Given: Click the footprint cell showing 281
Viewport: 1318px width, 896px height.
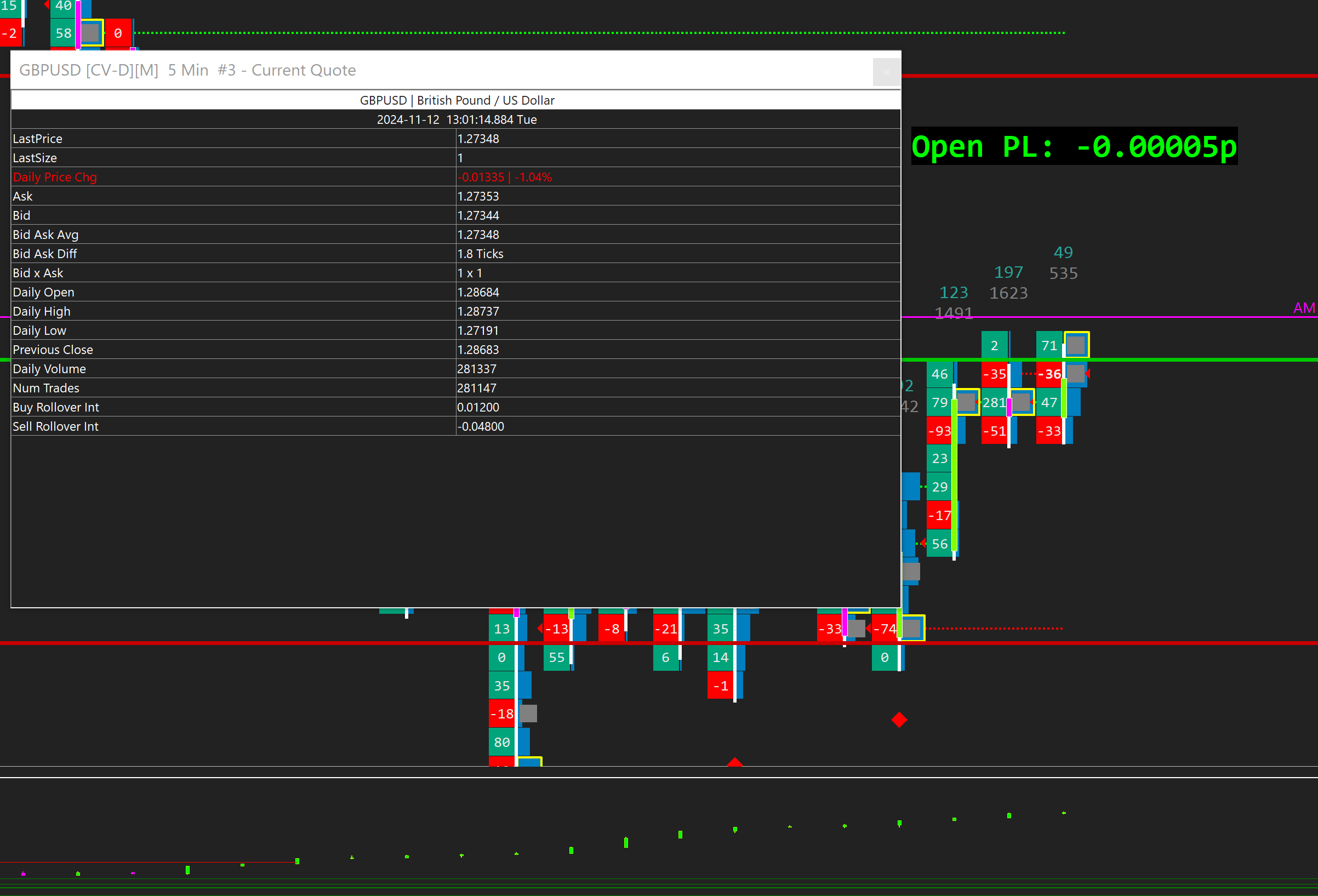Looking at the screenshot, I should [x=994, y=403].
